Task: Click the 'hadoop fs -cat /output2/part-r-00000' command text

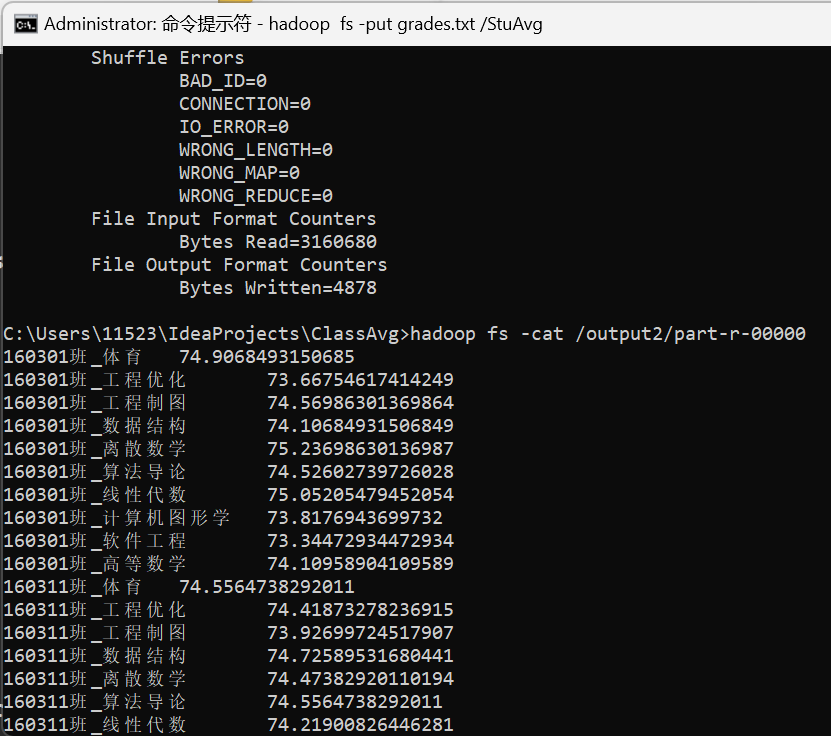Action: [607, 334]
